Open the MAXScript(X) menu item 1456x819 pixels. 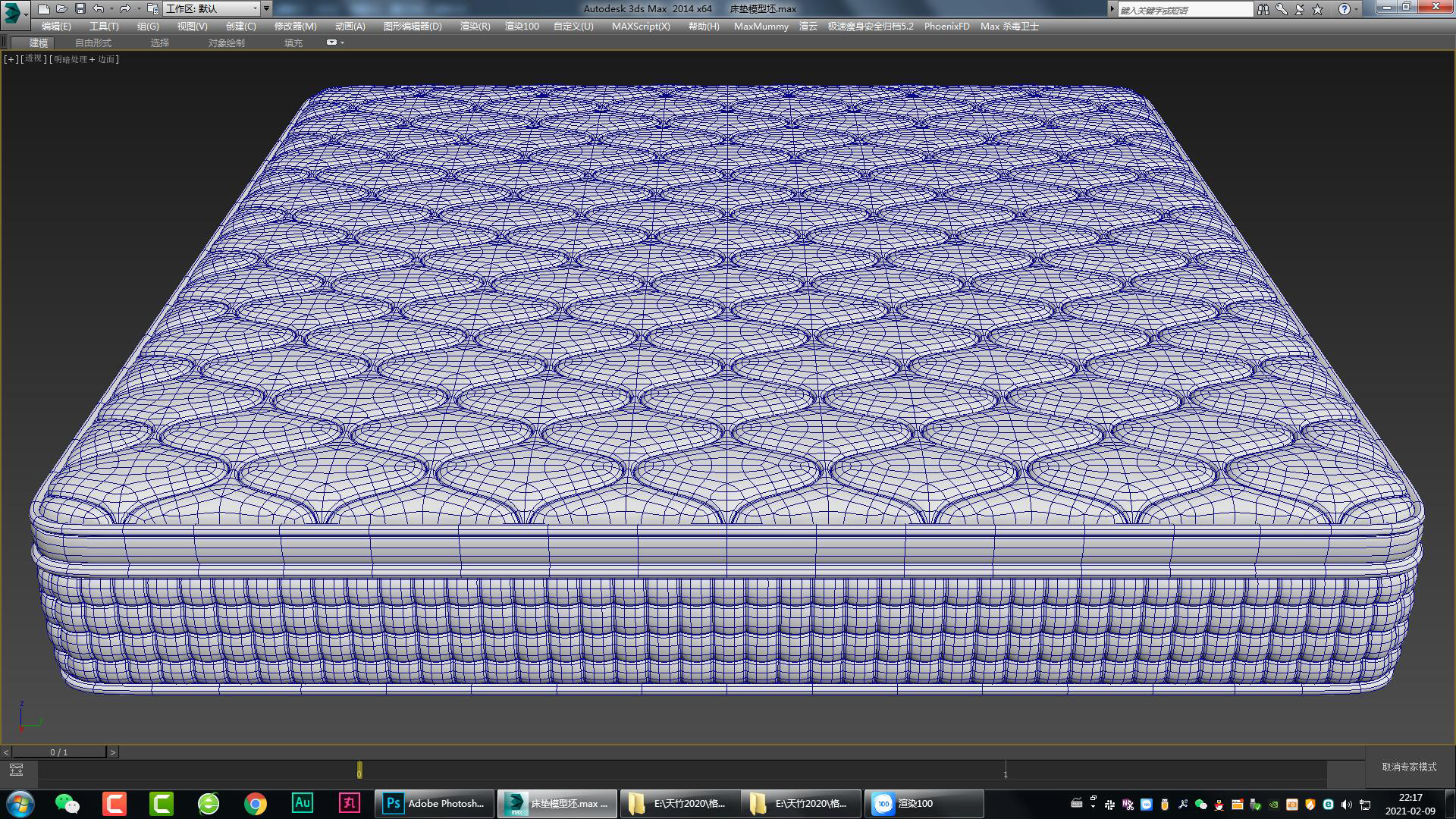tap(641, 26)
